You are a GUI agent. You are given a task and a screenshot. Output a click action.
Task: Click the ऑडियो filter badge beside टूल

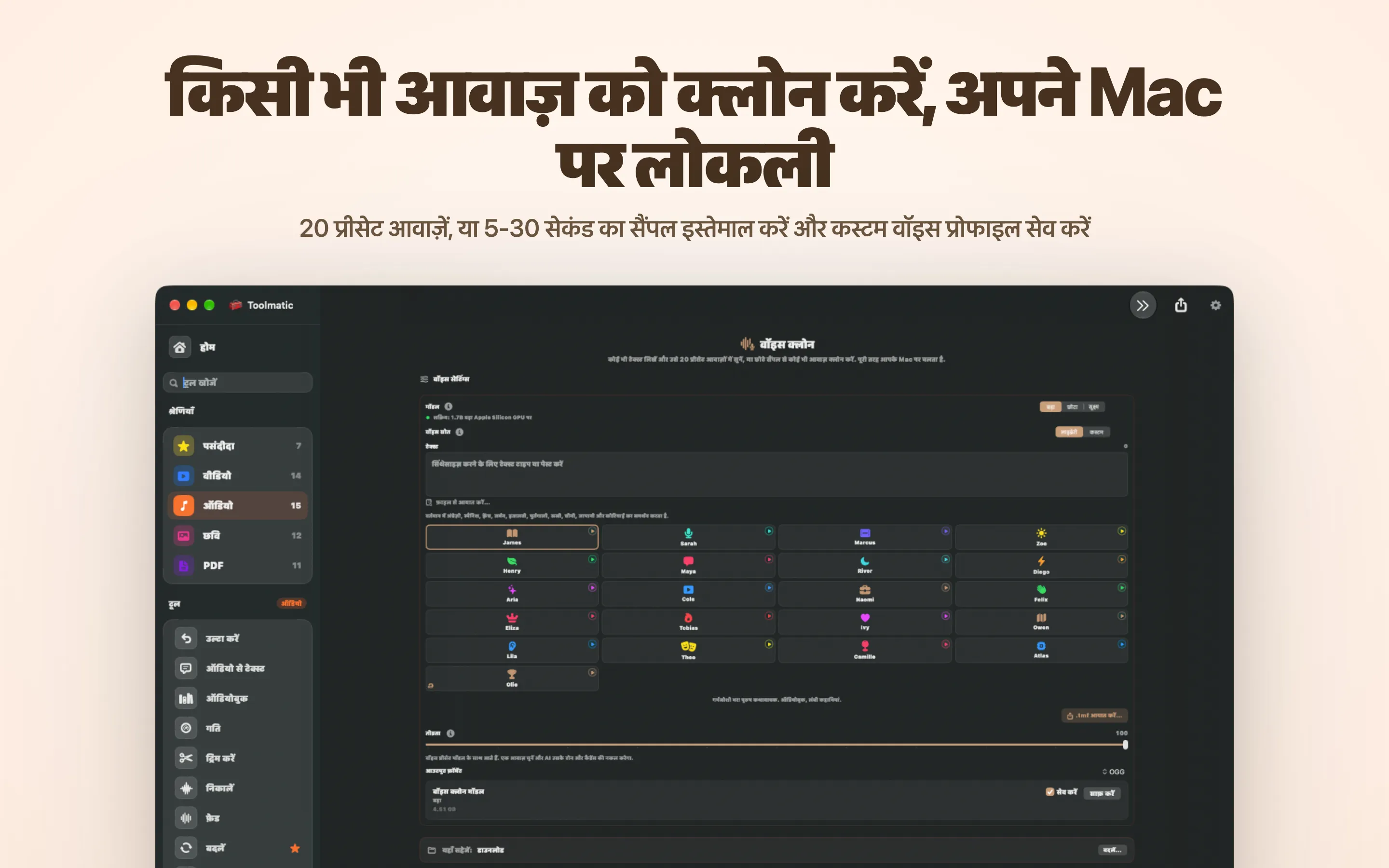coord(292,603)
